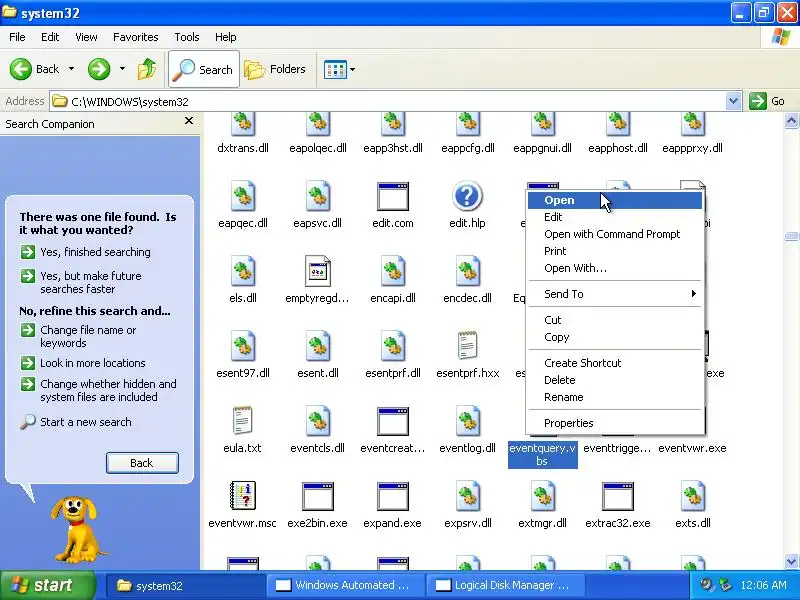Choose Print in the context menu
This screenshot has width=800, height=600.
pos(615,251)
